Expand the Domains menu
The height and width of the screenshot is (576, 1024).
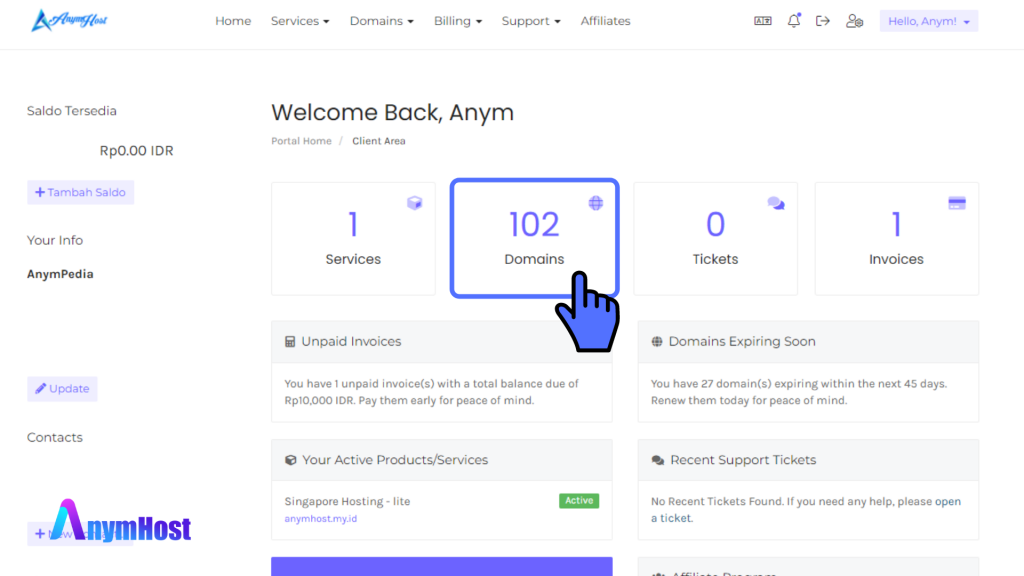point(381,20)
